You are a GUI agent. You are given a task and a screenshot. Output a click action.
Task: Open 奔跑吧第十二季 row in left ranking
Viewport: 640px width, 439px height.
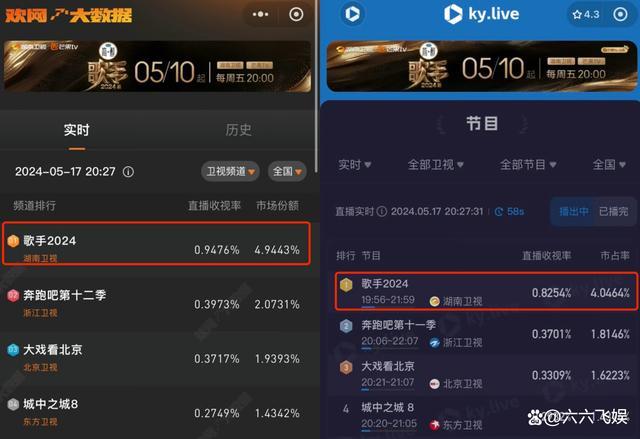click(x=155, y=304)
